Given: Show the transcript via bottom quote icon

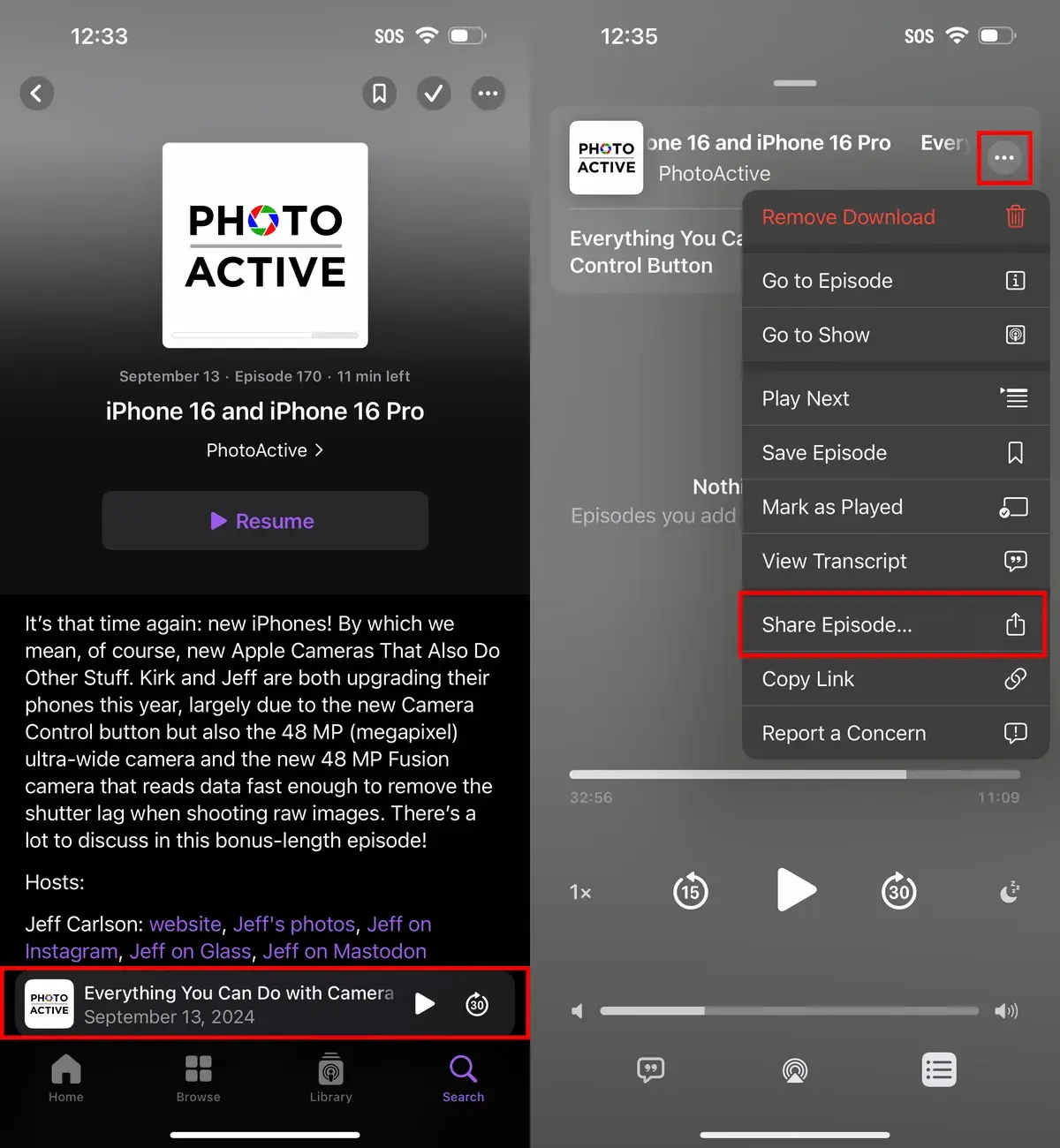Looking at the screenshot, I should coord(651,1070).
